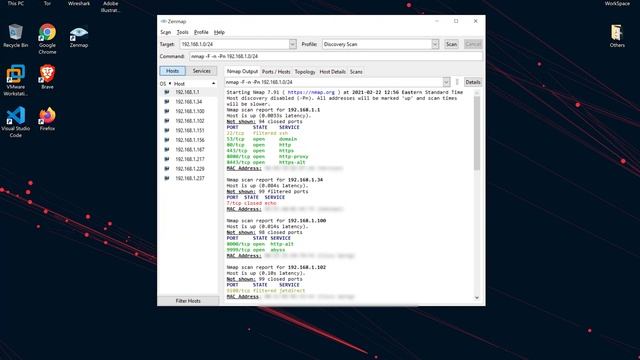Sort host list by Host column arrow
This screenshot has height=360, width=640.
point(213,83)
